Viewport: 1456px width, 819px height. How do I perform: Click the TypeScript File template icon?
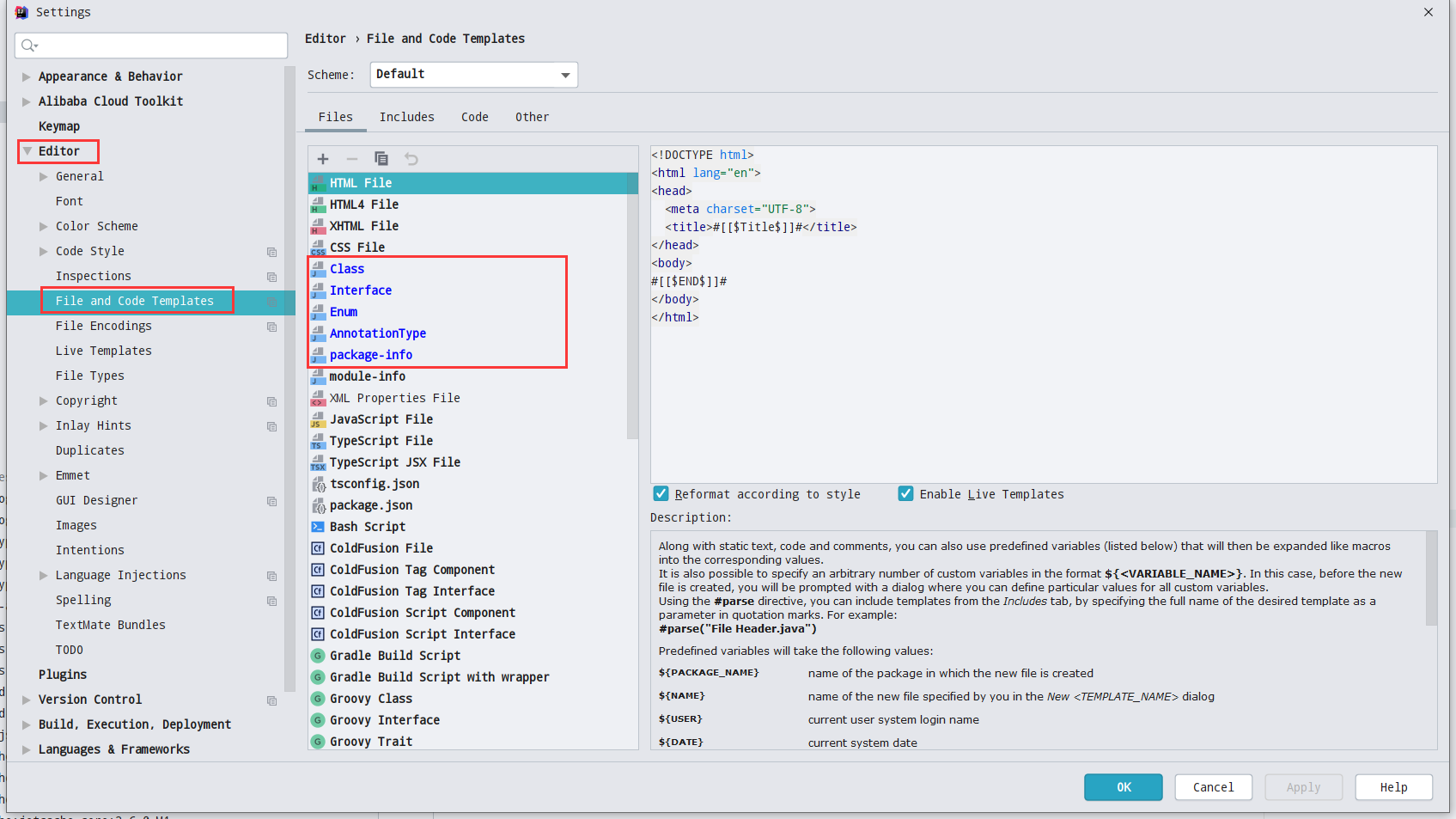318,441
